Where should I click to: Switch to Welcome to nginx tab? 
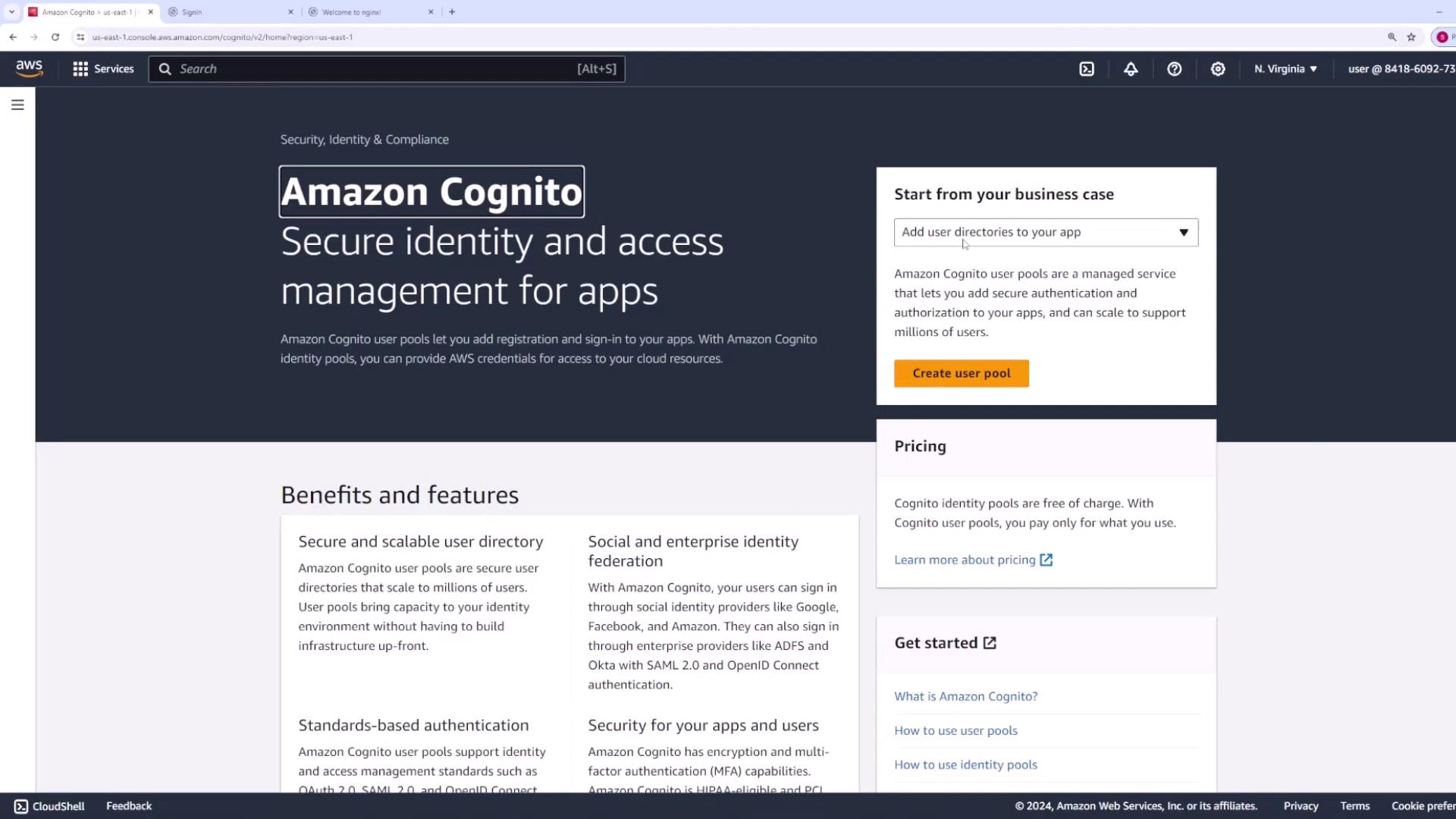pos(368,12)
